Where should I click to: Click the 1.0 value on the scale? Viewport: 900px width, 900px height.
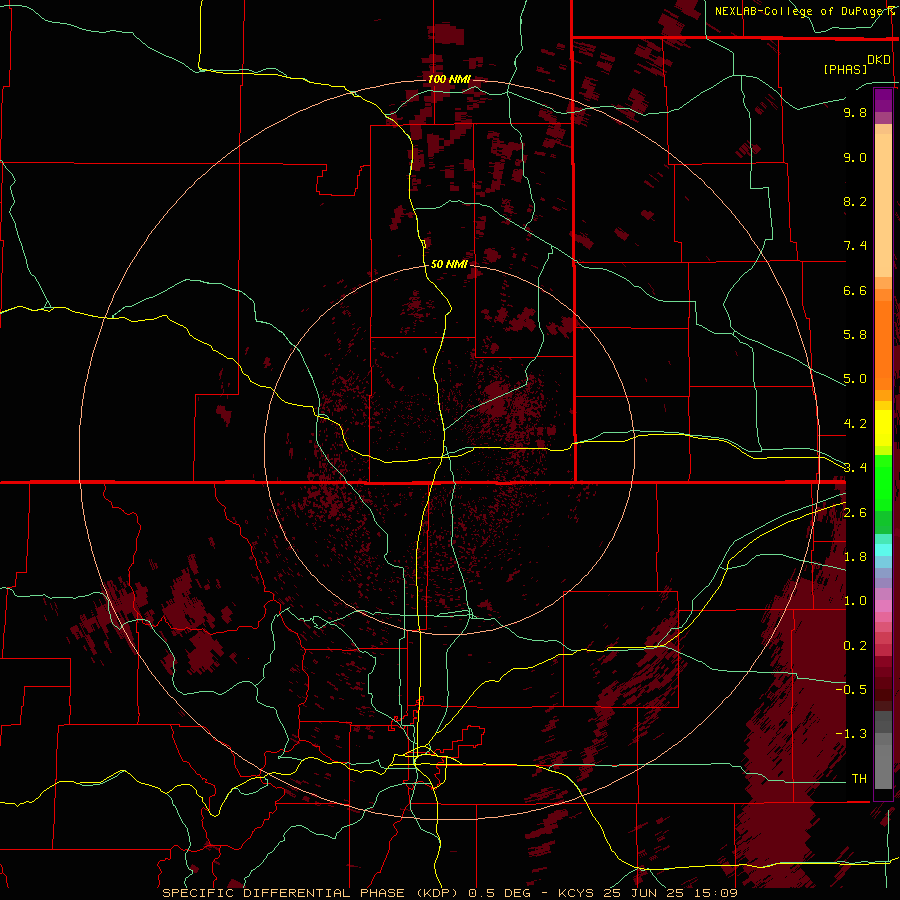[855, 601]
